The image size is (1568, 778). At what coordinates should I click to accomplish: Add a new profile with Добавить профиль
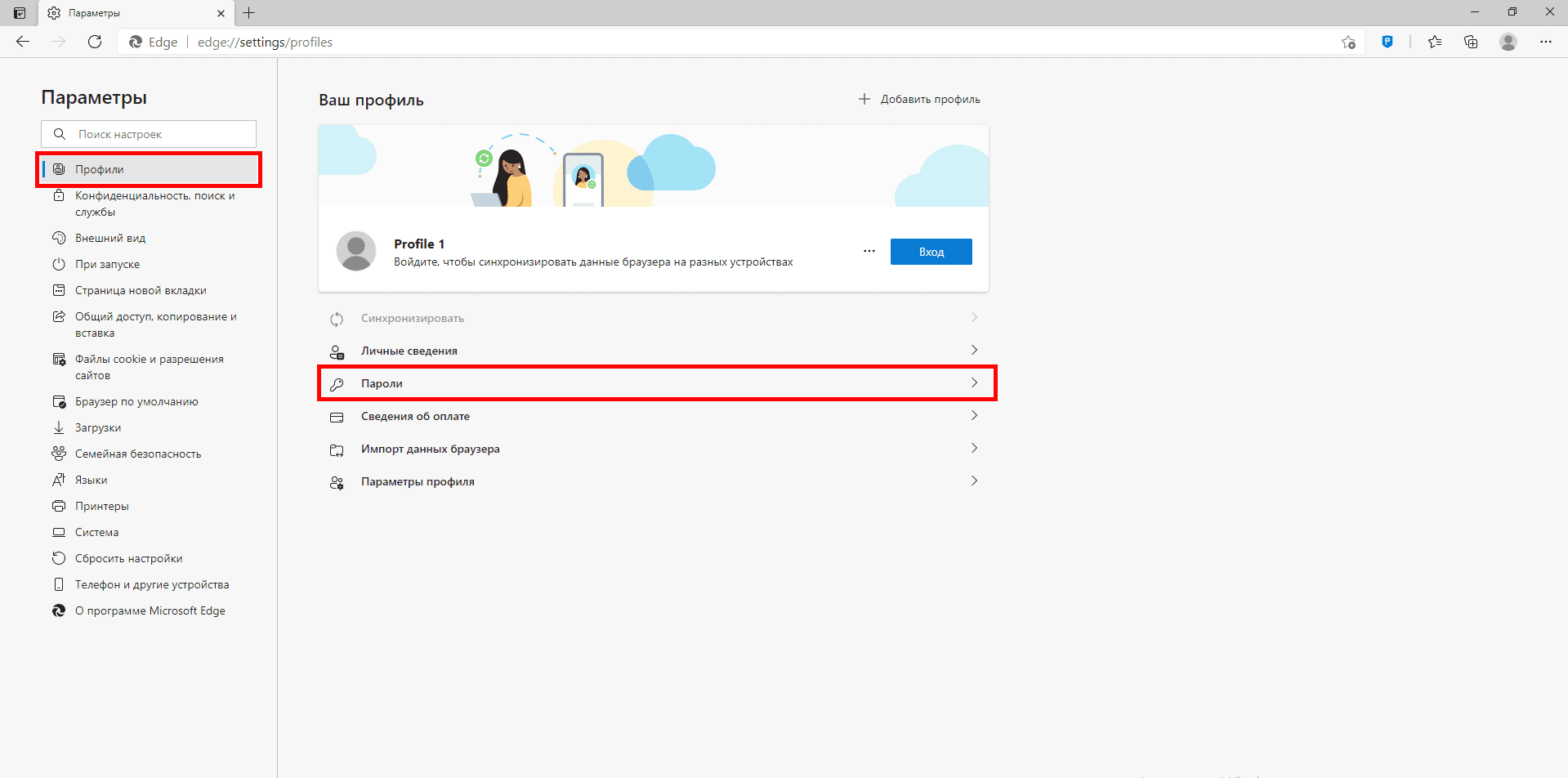(918, 98)
